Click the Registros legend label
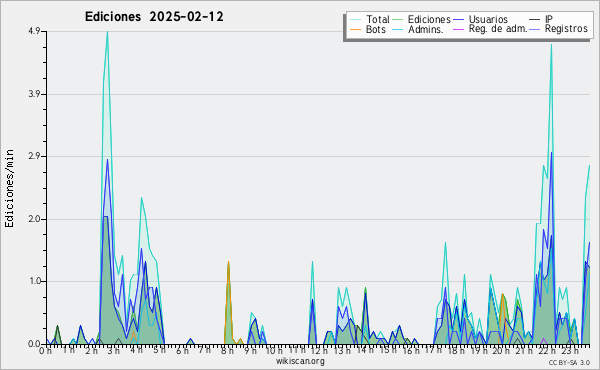Image resolution: width=600 pixels, height=370 pixels. click(566, 29)
